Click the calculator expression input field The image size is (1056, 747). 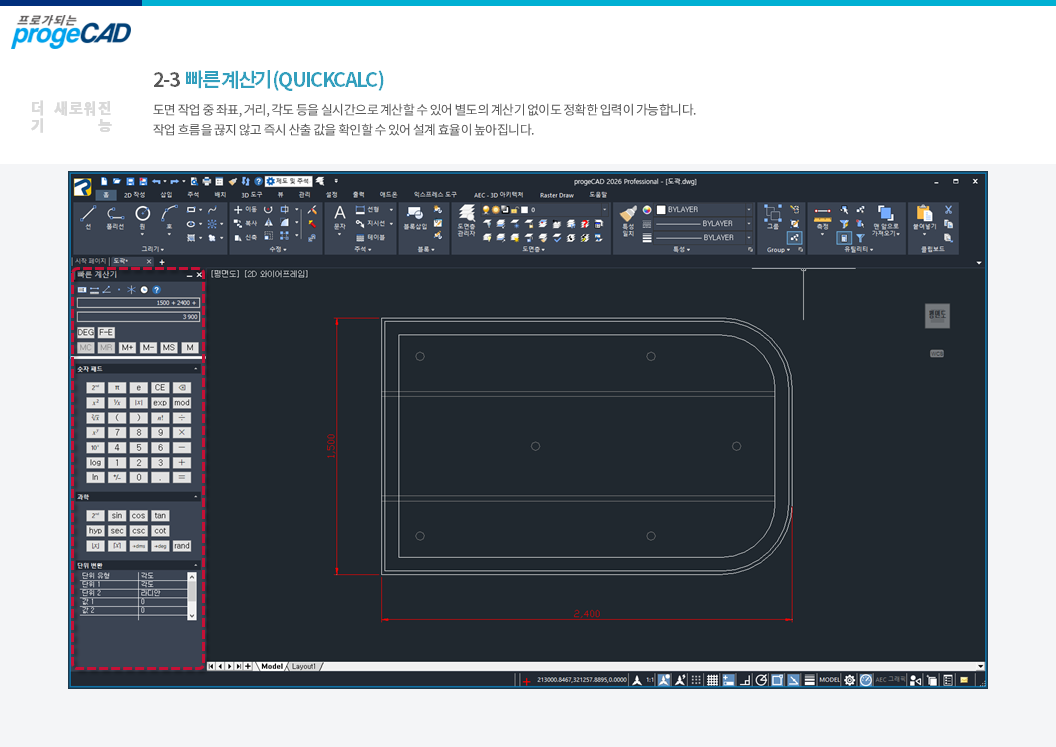[138, 303]
